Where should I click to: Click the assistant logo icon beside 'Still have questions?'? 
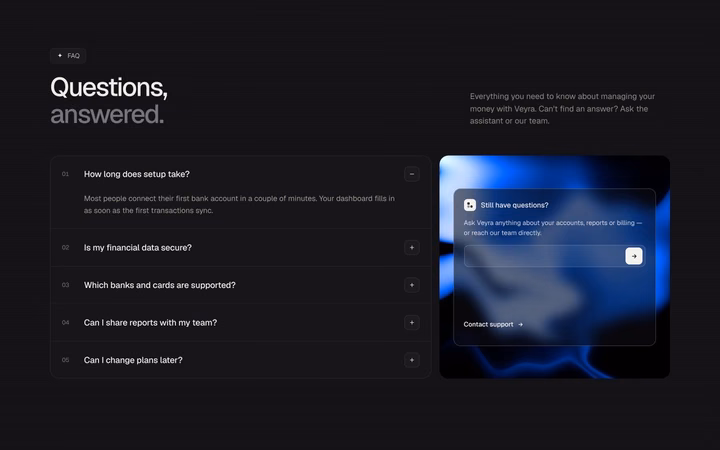[469, 205]
